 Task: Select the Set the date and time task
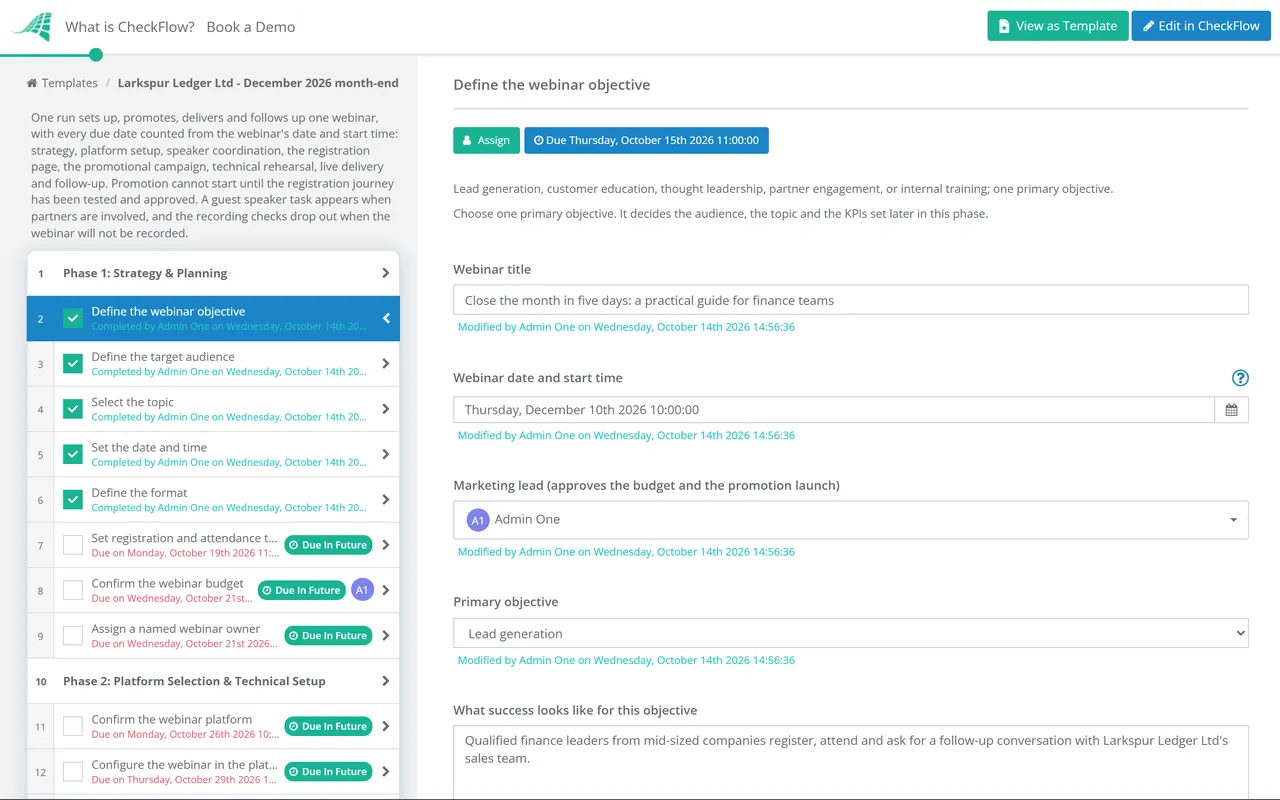pyautogui.click(x=213, y=454)
